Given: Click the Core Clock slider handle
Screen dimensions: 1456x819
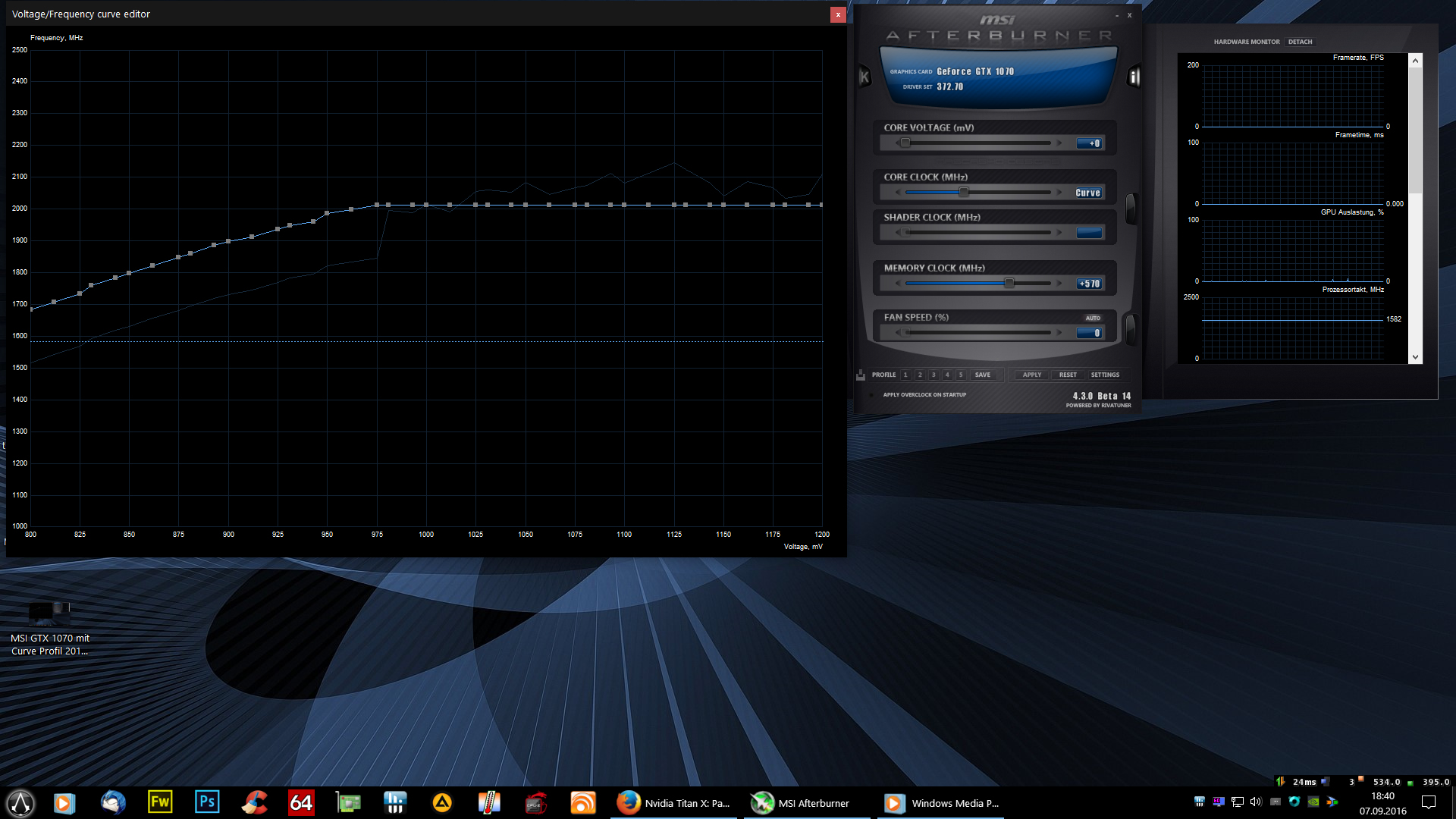Looking at the screenshot, I should [x=964, y=193].
